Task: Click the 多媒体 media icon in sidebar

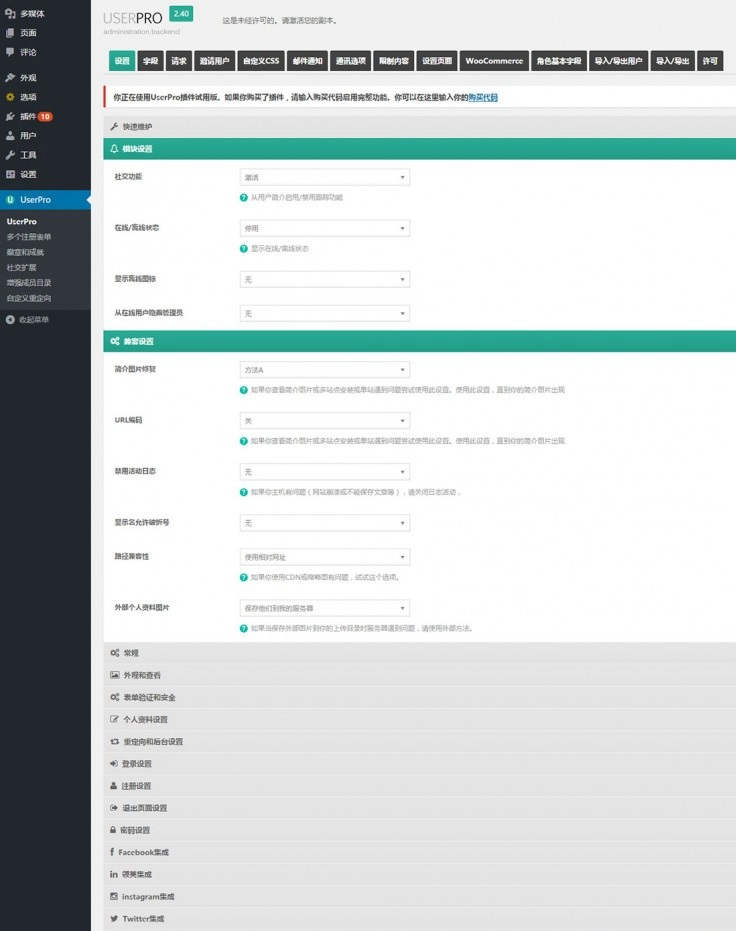Action: pos(10,13)
